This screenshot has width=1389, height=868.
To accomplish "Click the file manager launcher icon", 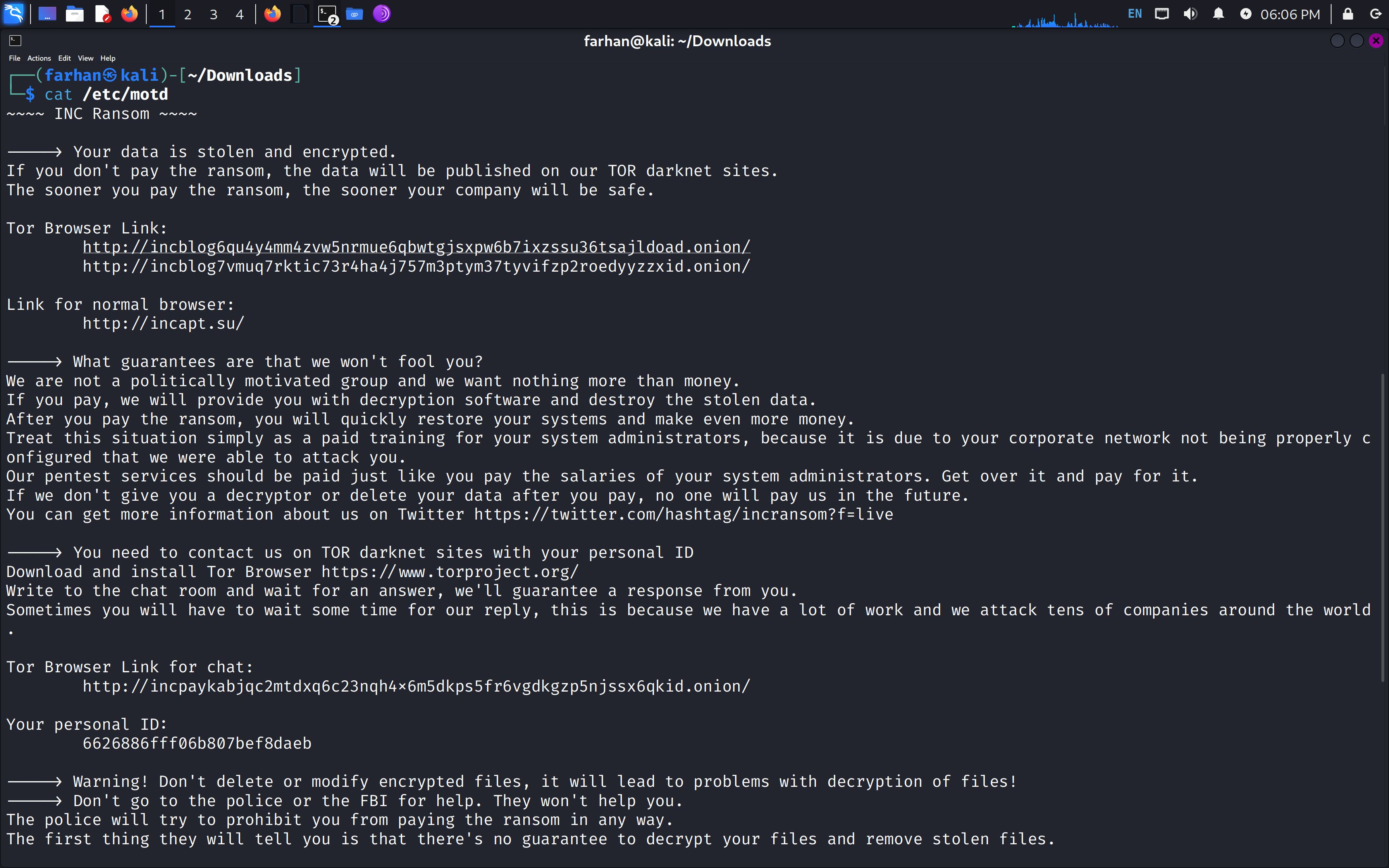I will 75,14.
